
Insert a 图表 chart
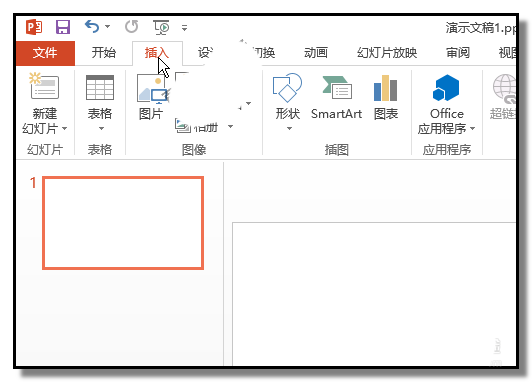click(x=385, y=98)
